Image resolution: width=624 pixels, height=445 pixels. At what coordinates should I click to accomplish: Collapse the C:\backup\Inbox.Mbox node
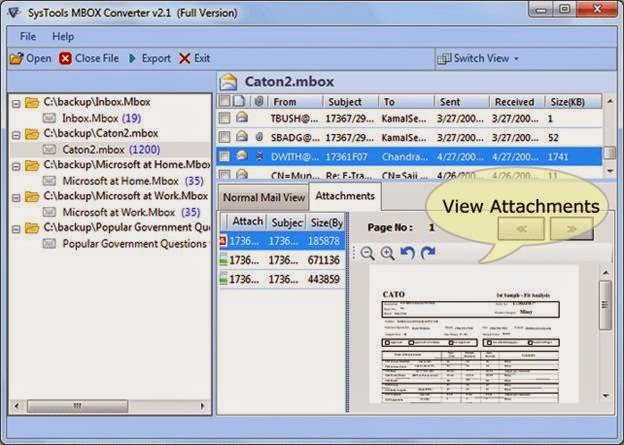coord(16,104)
